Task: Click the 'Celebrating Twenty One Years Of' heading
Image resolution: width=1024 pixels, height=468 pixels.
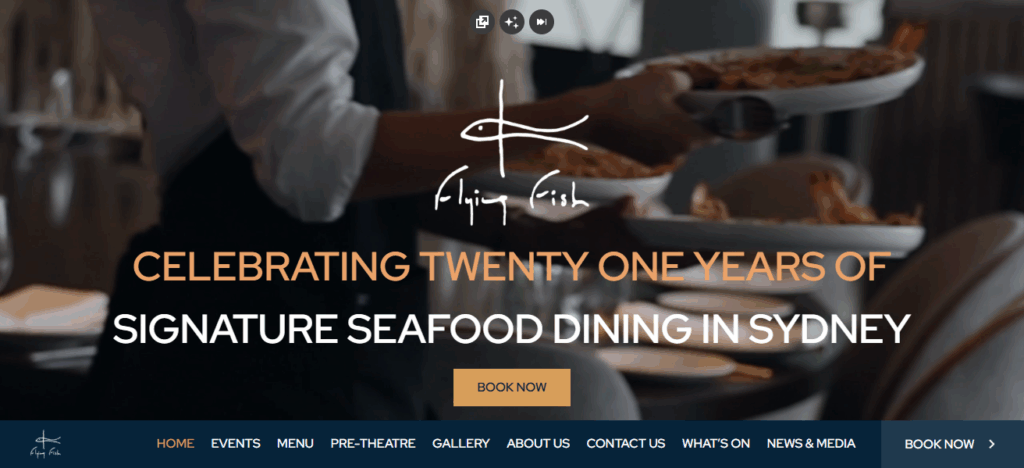Action: pos(511,266)
